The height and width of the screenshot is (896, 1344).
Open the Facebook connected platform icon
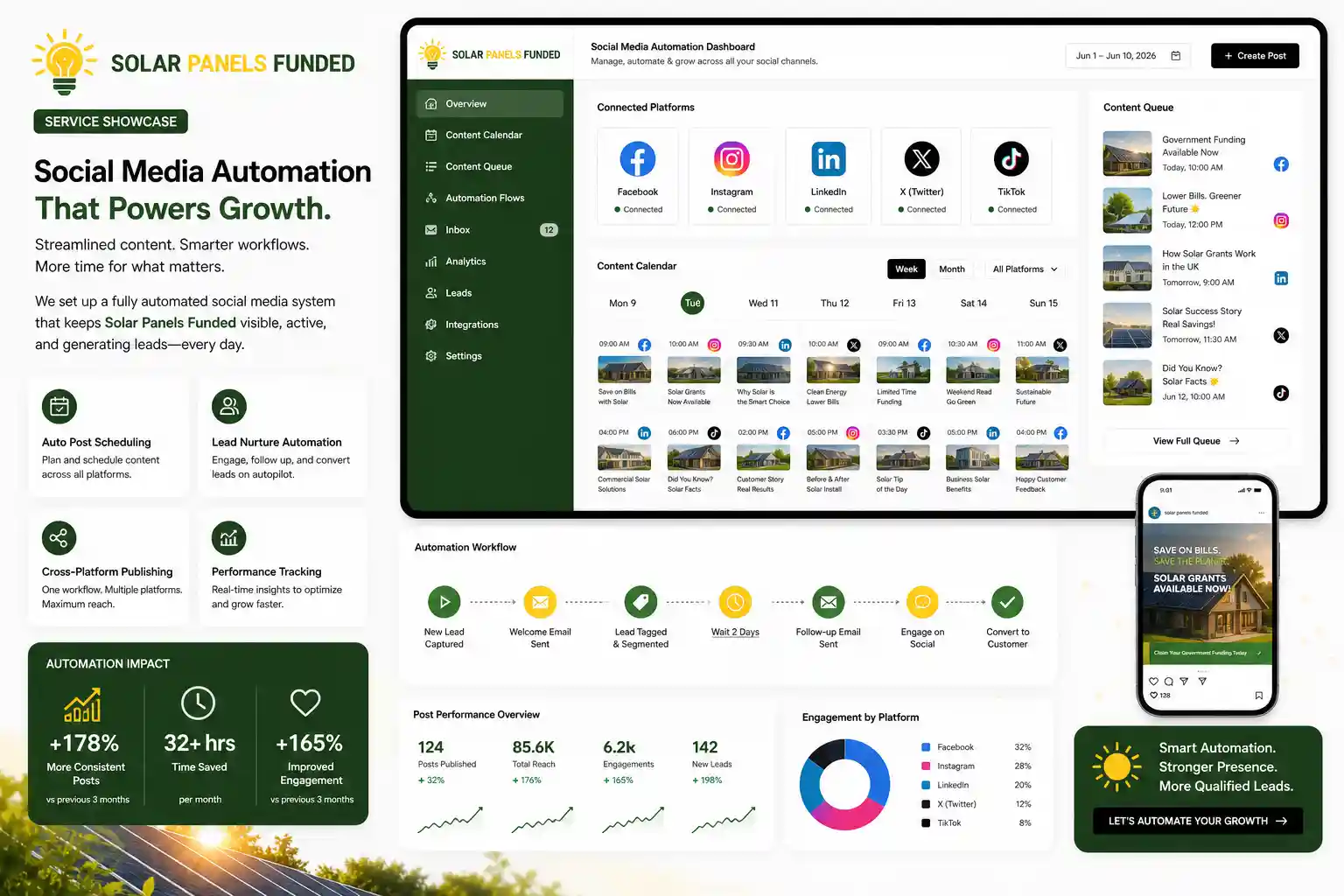[x=637, y=159]
